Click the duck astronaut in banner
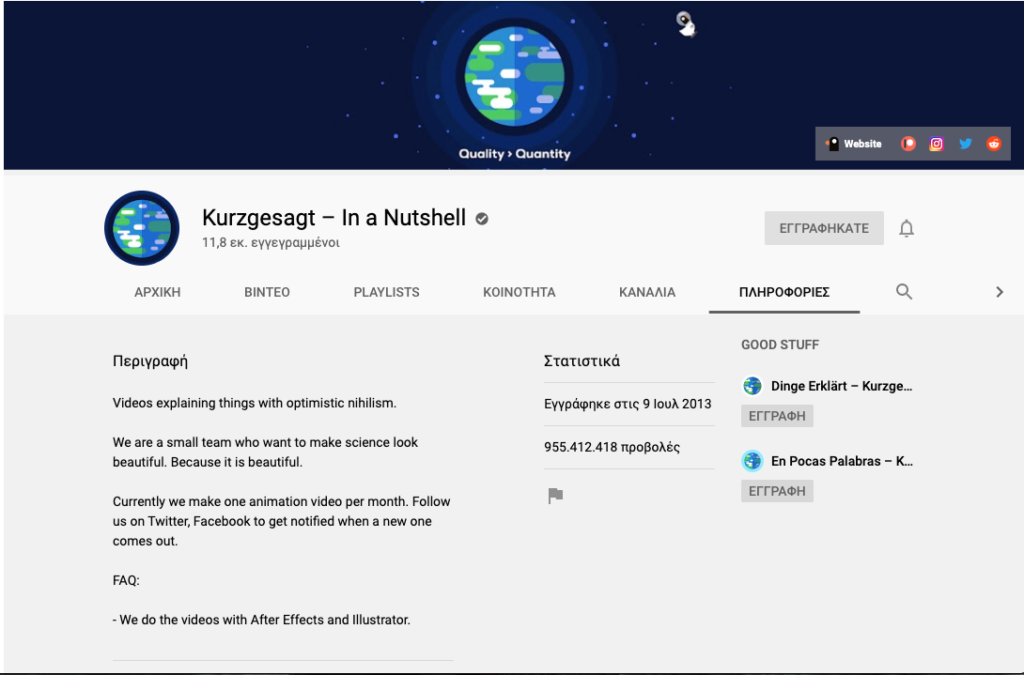Viewport: 1024px width, 675px height. click(x=685, y=24)
